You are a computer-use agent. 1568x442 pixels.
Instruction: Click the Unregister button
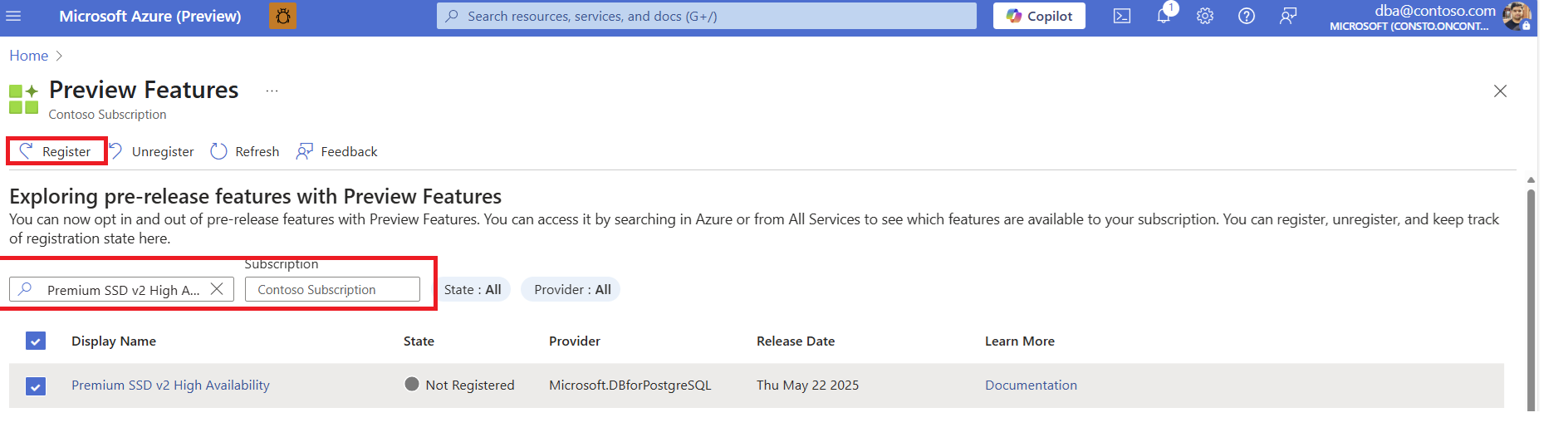tap(152, 151)
